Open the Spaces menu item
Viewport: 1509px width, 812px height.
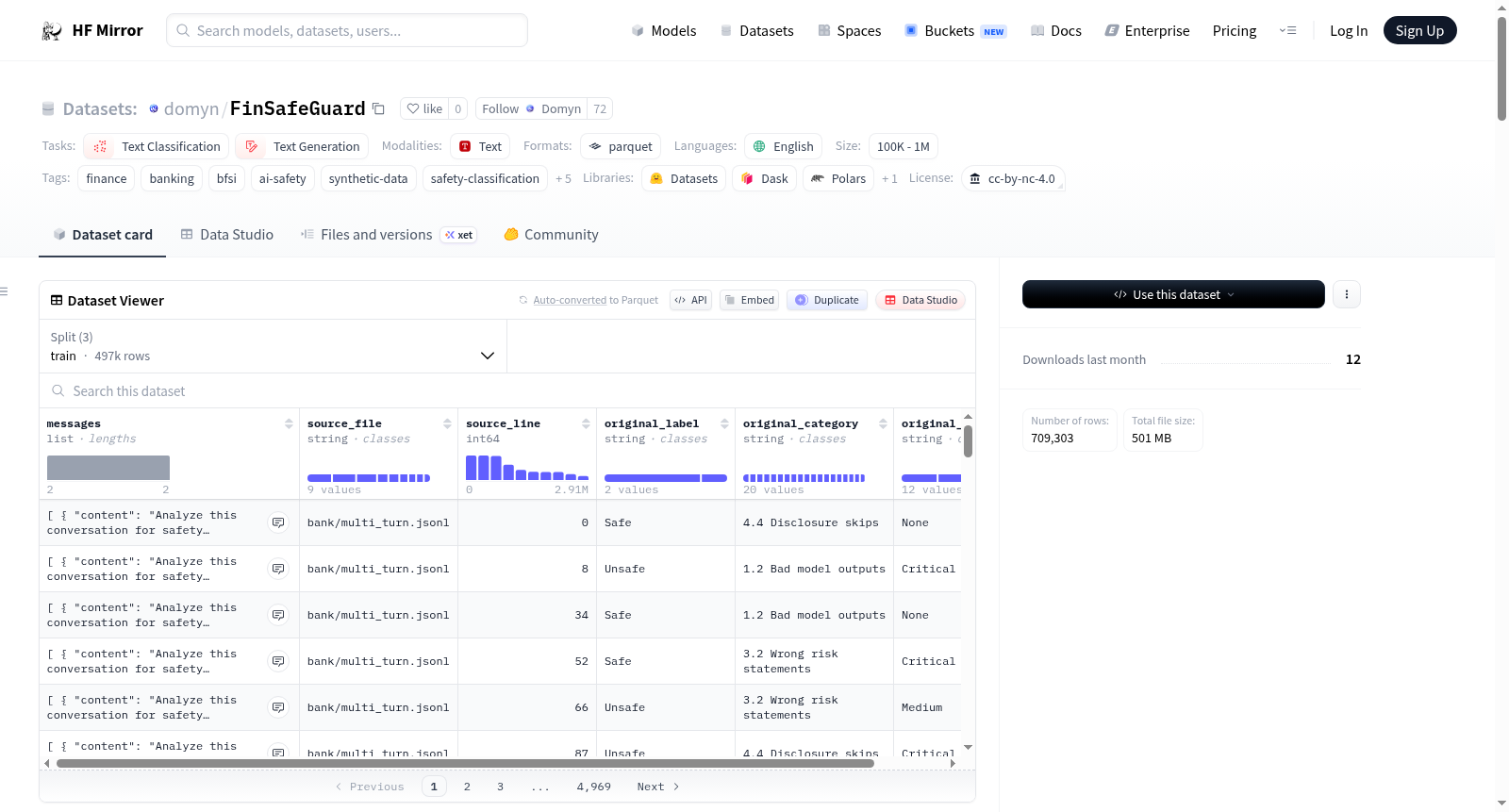tap(850, 30)
